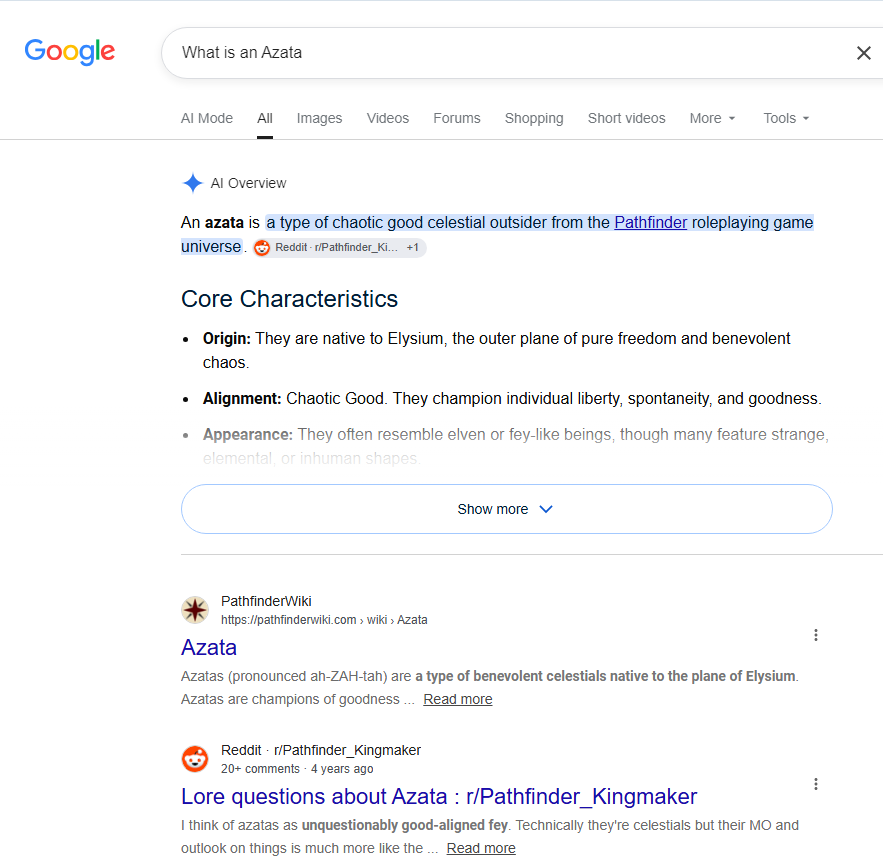This screenshot has width=883, height=858.
Task: Clear the search box with X
Action: pyautogui.click(x=863, y=53)
